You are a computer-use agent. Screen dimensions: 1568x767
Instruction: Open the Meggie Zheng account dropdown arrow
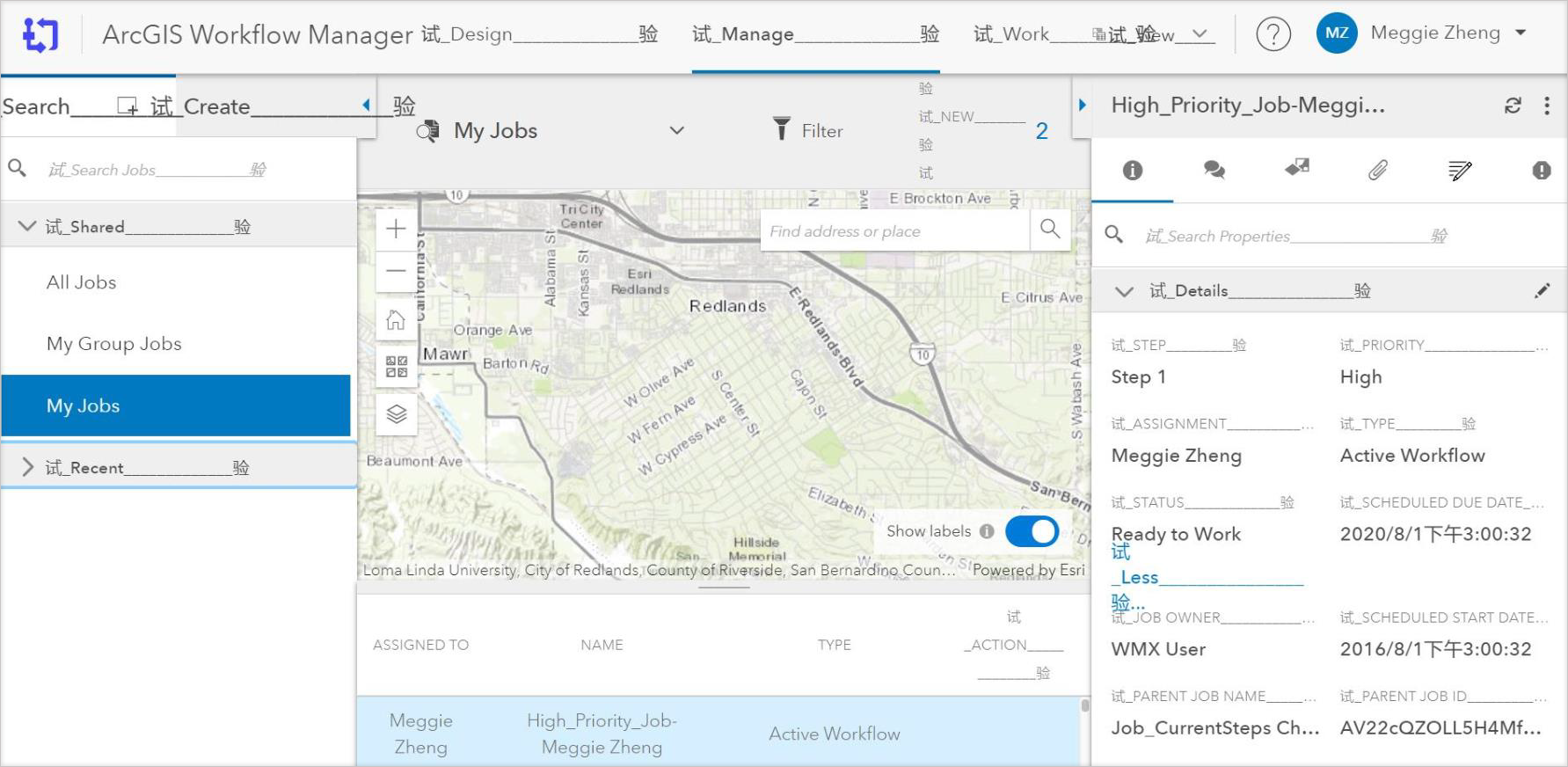1520,33
